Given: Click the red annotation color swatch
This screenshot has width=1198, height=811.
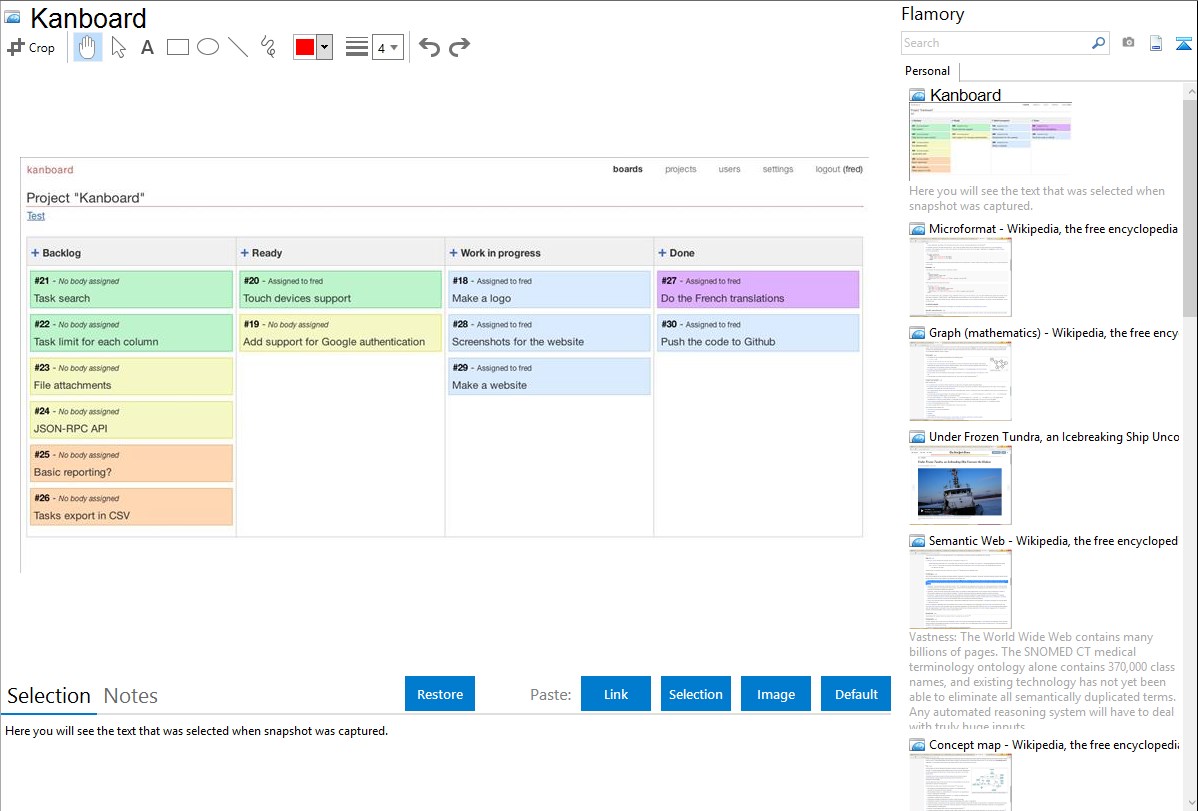Looking at the screenshot, I should click(305, 47).
